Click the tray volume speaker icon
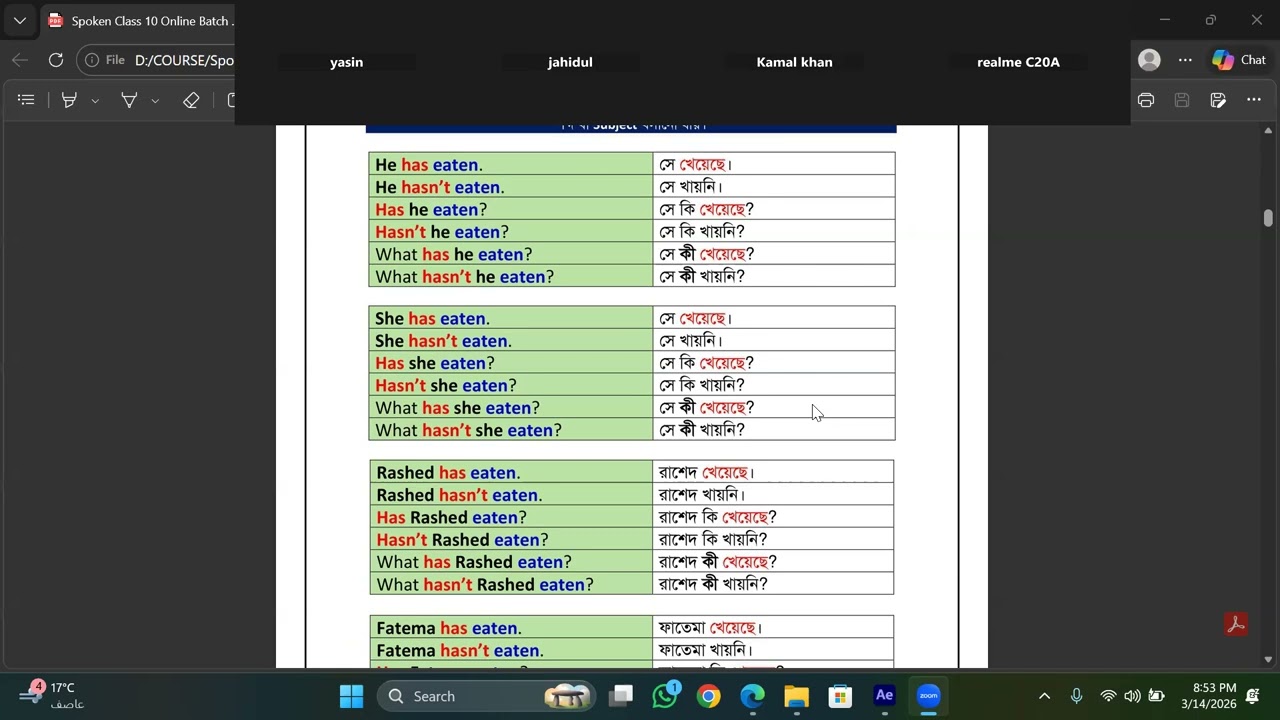The width and height of the screenshot is (1280, 720). pyautogui.click(x=1132, y=696)
